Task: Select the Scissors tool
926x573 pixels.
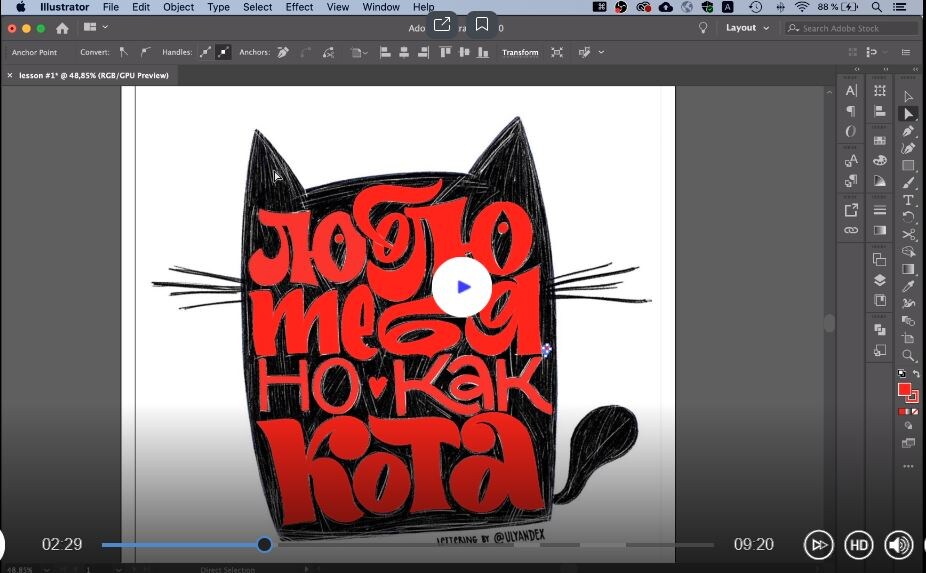Action: click(908, 235)
